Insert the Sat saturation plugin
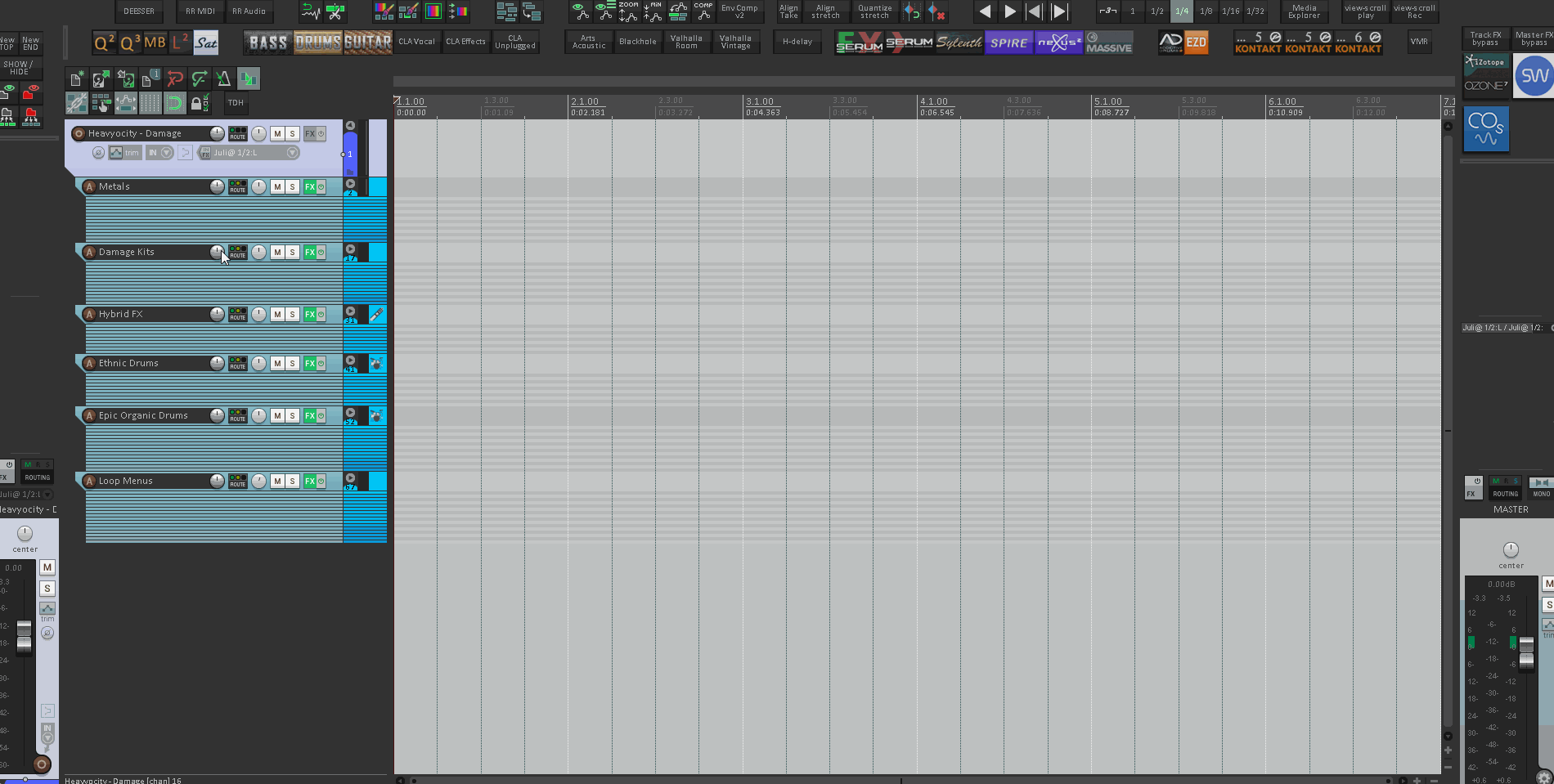The image size is (1554, 784). (x=206, y=43)
